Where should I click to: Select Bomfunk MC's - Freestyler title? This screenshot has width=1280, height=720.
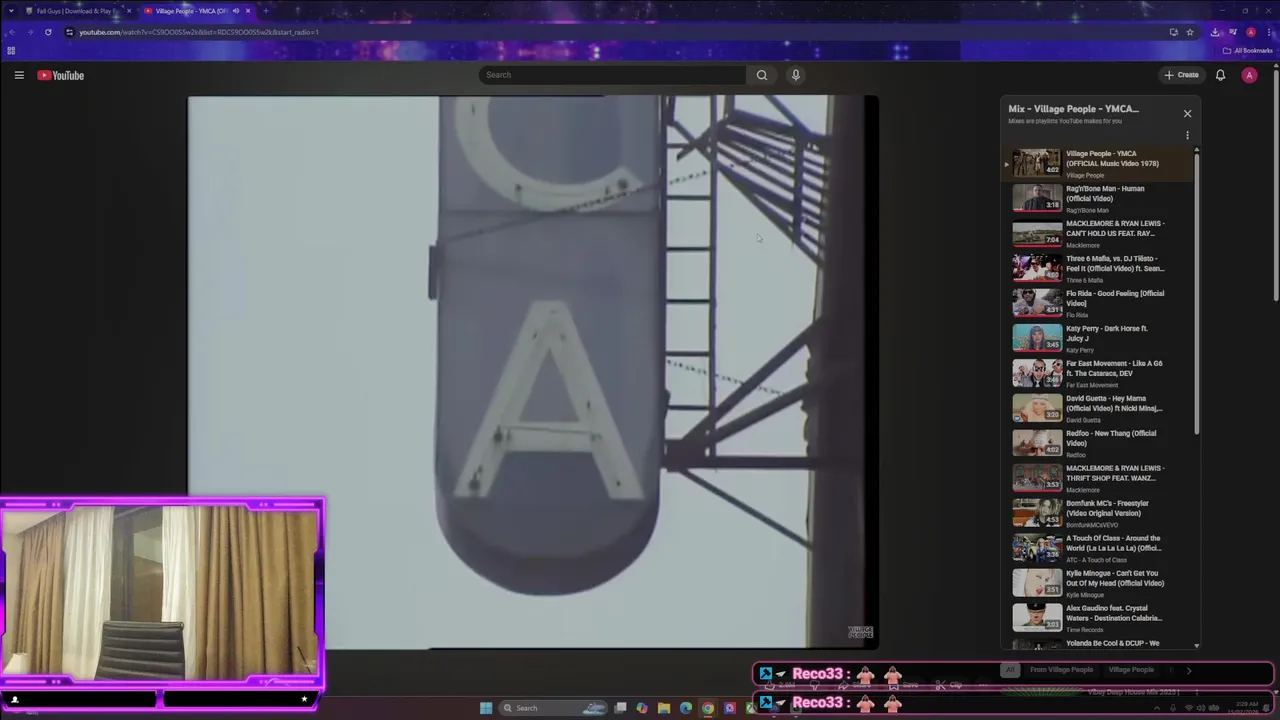(1107, 508)
